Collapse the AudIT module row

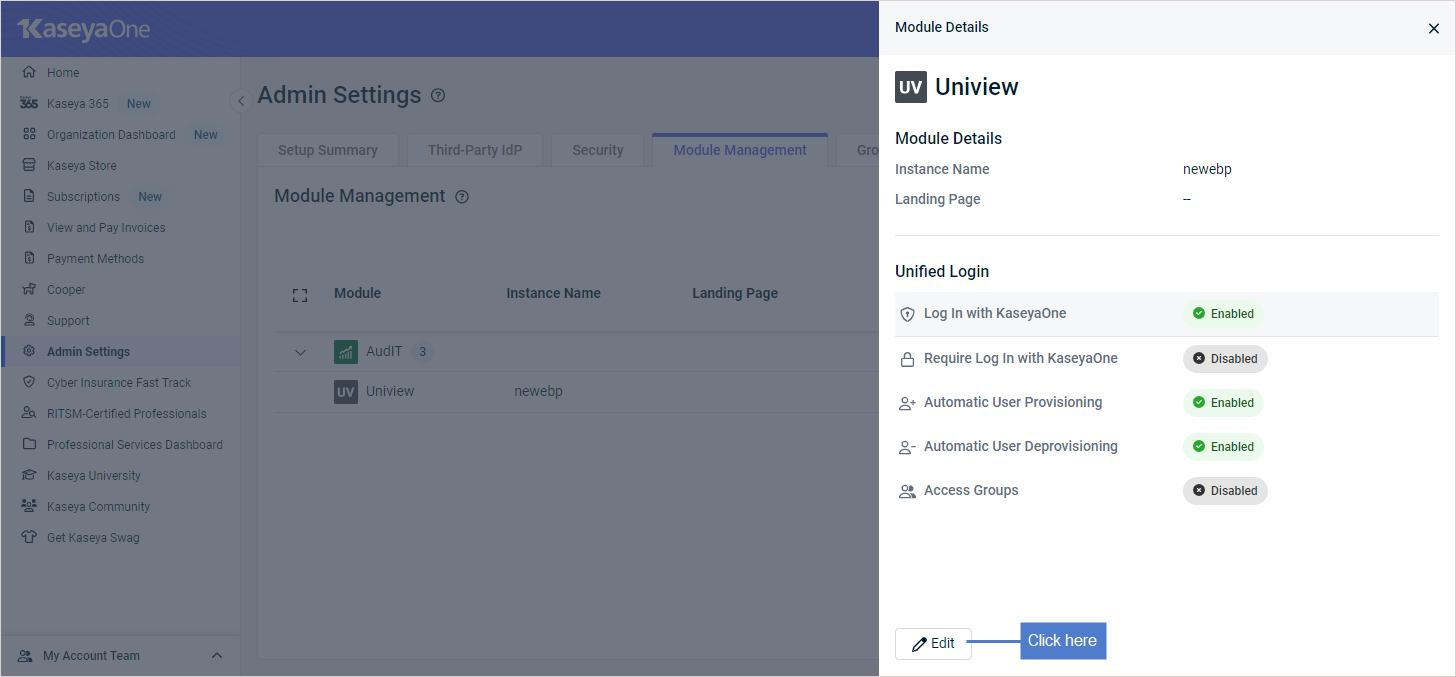pyautogui.click(x=300, y=352)
